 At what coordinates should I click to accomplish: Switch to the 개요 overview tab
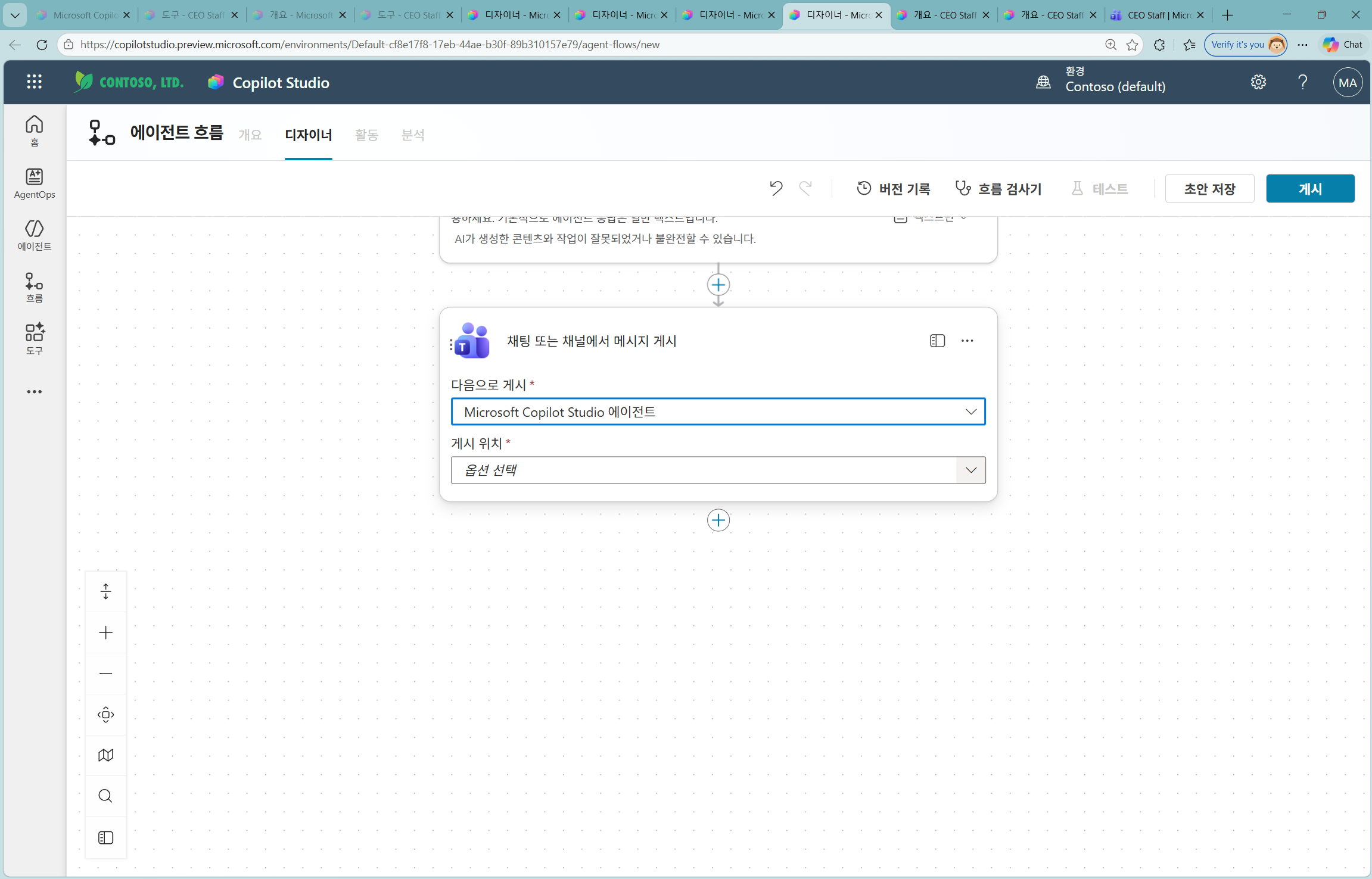tap(250, 135)
